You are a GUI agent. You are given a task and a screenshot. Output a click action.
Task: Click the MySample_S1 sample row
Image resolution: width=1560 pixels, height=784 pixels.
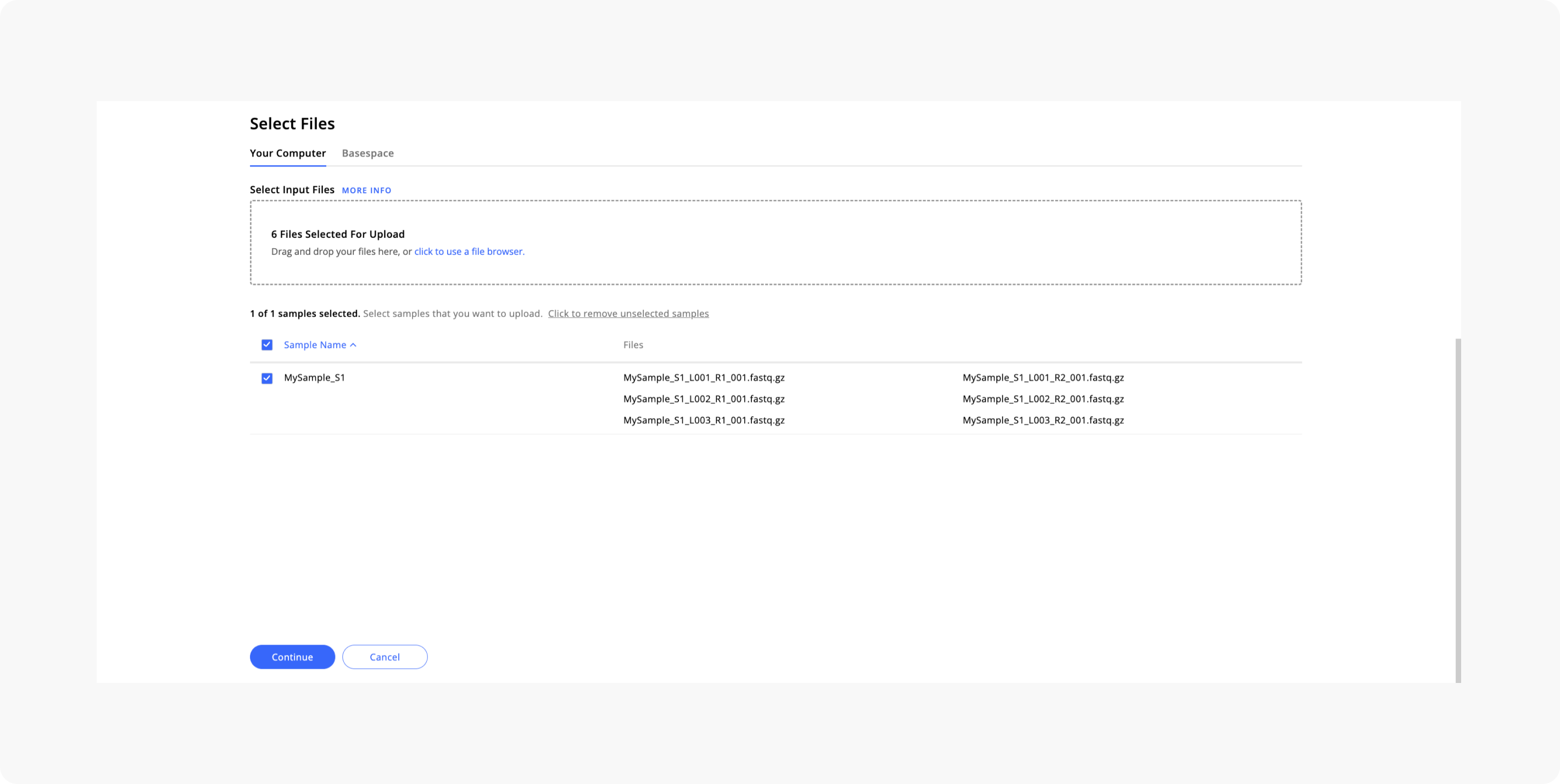[314, 377]
